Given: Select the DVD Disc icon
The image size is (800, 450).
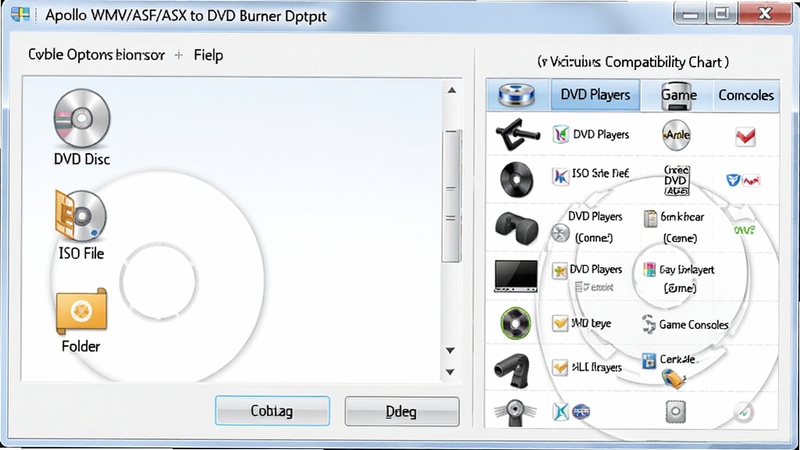Looking at the screenshot, I should 82,118.
